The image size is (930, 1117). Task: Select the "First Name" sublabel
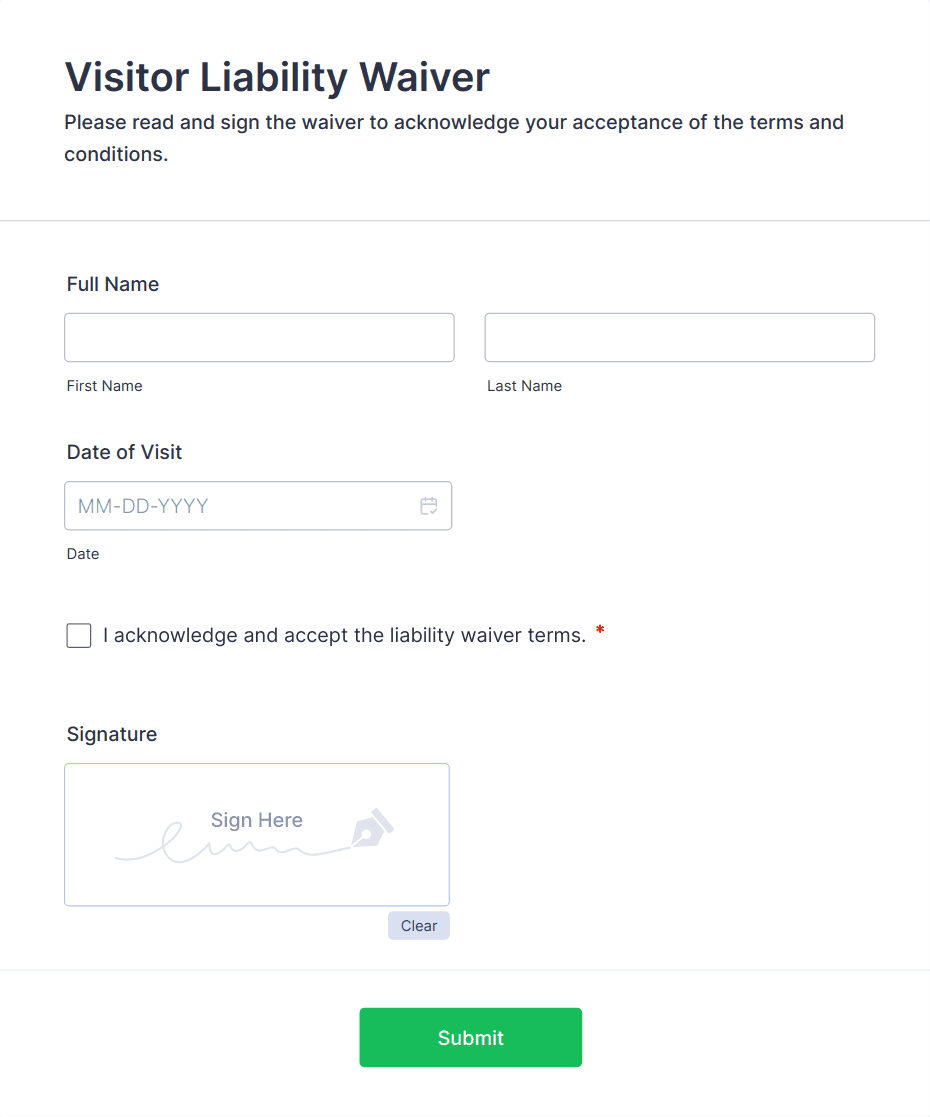coord(104,386)
